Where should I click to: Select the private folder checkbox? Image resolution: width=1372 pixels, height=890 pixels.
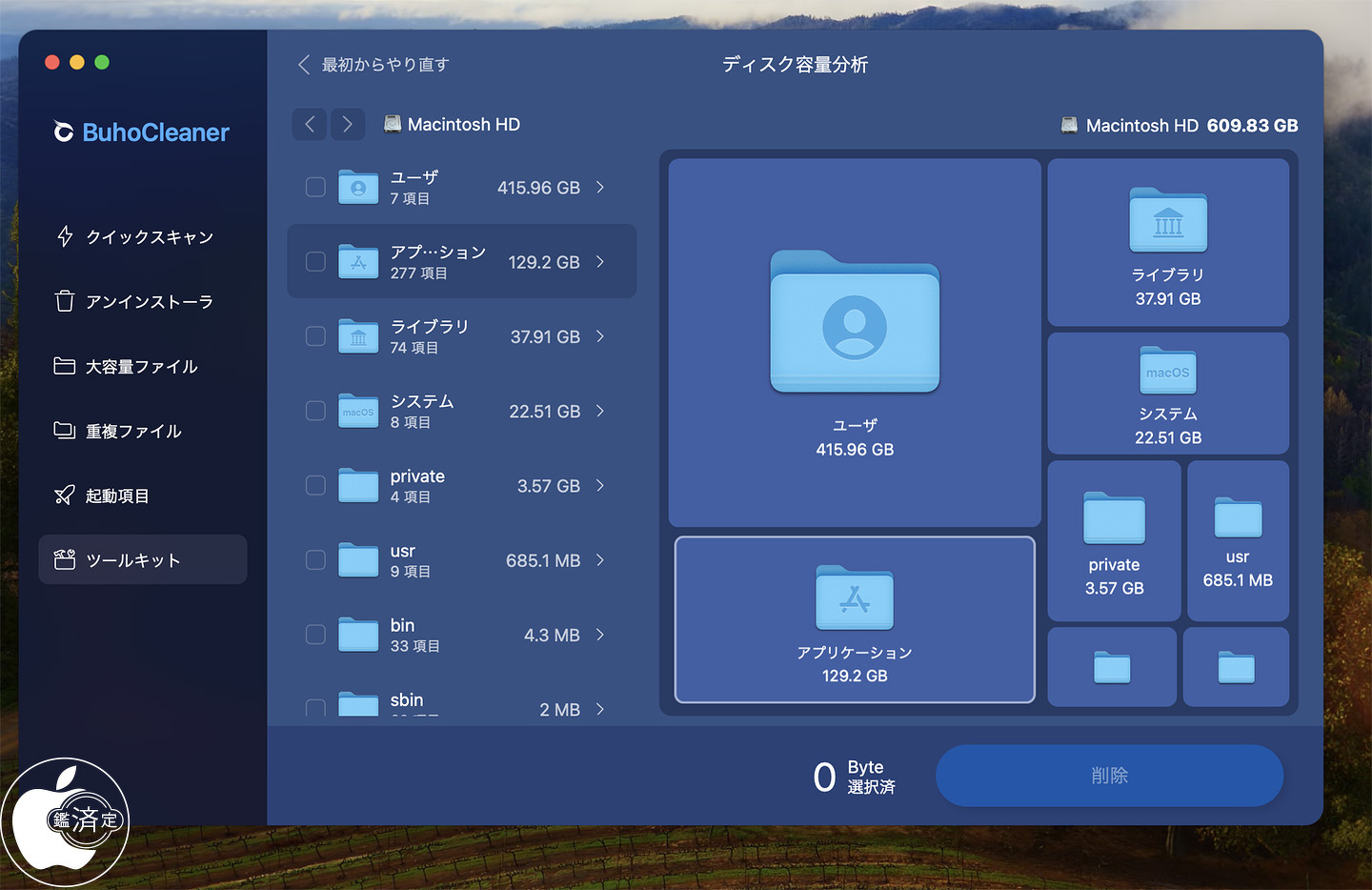(315, 485)
